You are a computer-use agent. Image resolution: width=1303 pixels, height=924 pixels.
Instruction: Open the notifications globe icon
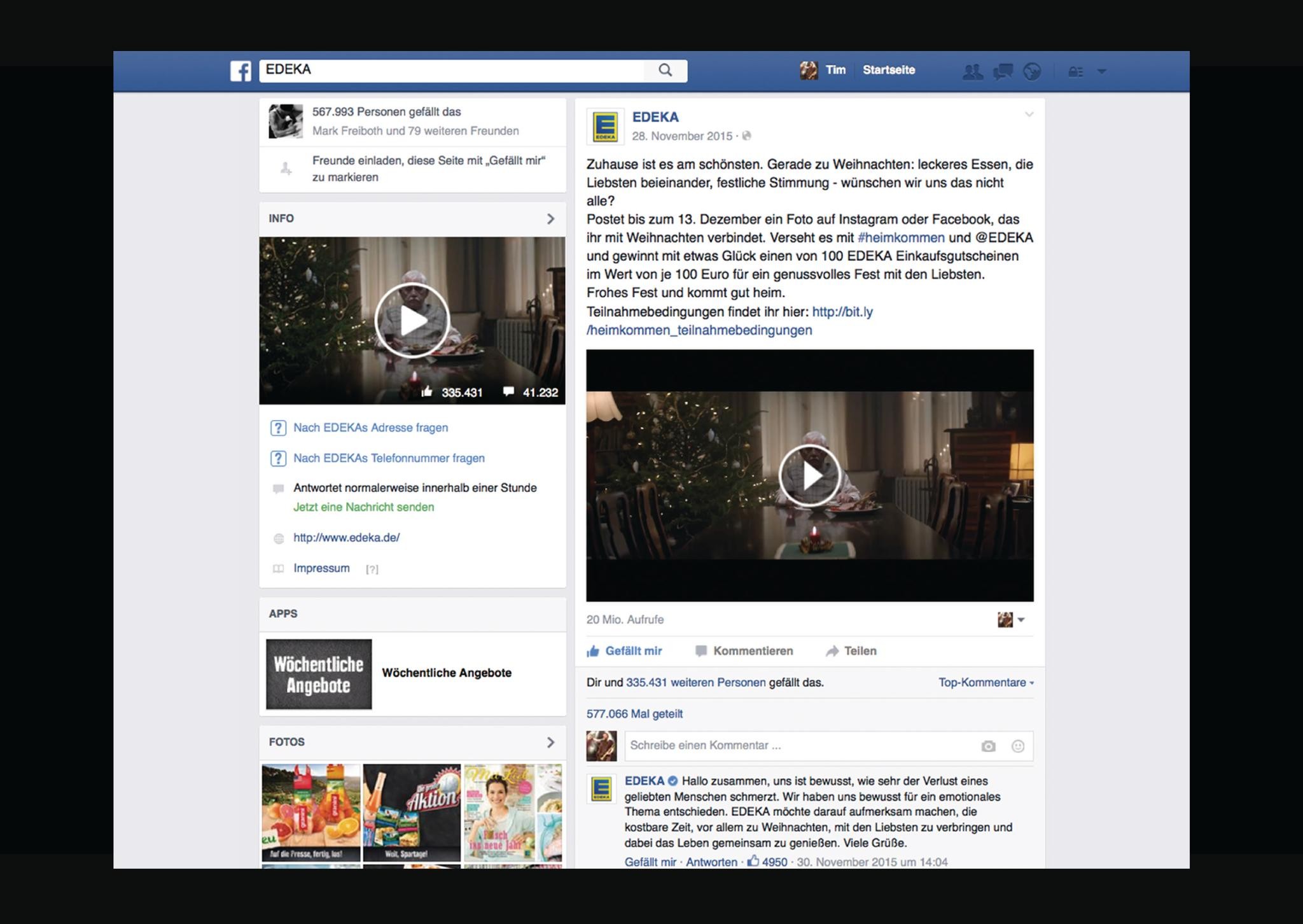pos(1032,71)
